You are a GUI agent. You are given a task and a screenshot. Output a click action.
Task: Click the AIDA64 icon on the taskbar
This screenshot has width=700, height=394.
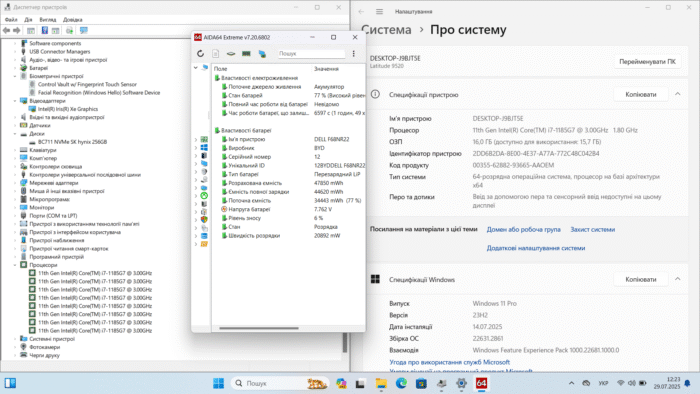(x=481, y=383)
